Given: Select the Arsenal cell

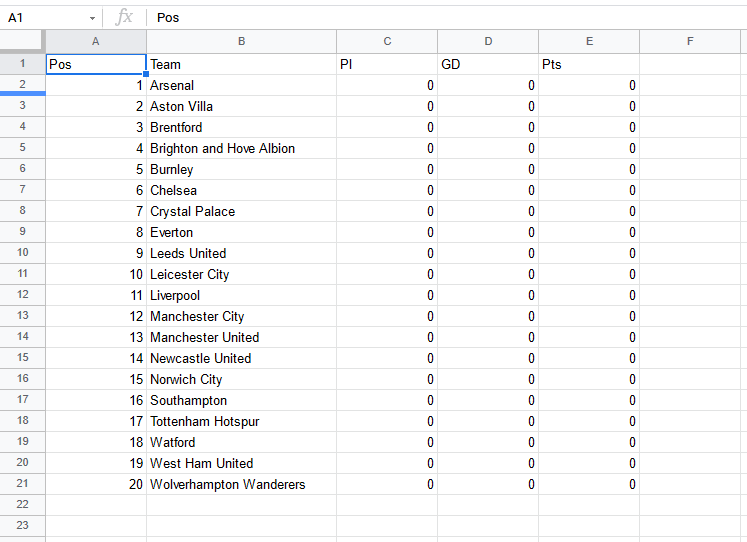Looking at the screenshot, I should pyautogui.click(x=242, y=85).
